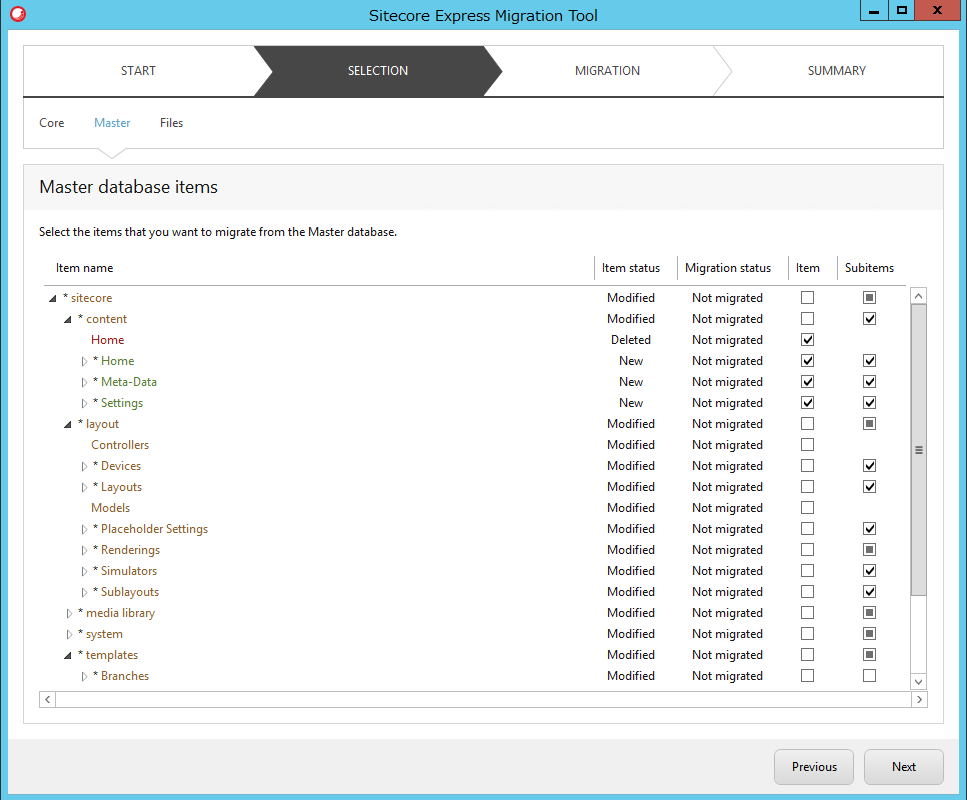Screen dimensions: 967x800
Task: Click the horizontal scroll right arrow
Action: click(x=920, y=699)
